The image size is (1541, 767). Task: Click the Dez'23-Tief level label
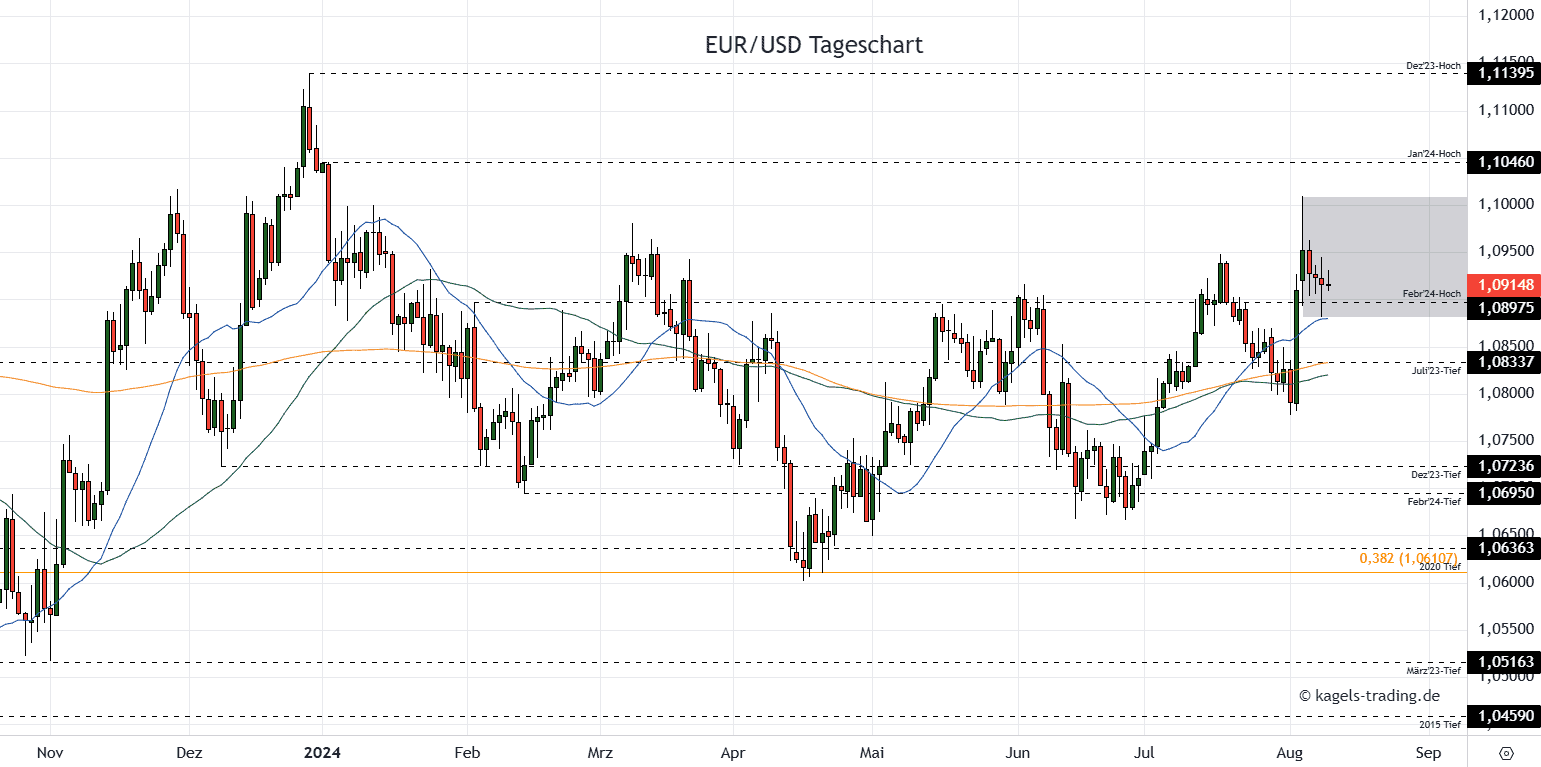tap(1436, 474)
